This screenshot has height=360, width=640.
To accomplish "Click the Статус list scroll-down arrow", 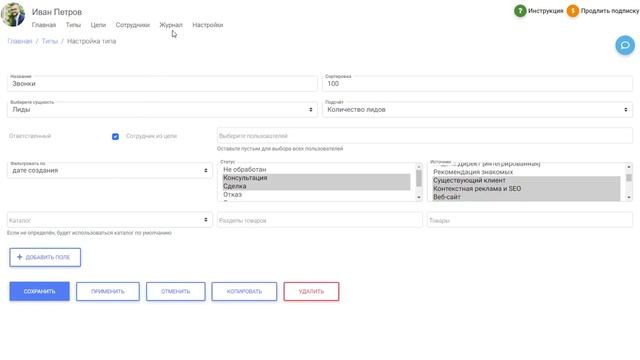I will point(419,198).
